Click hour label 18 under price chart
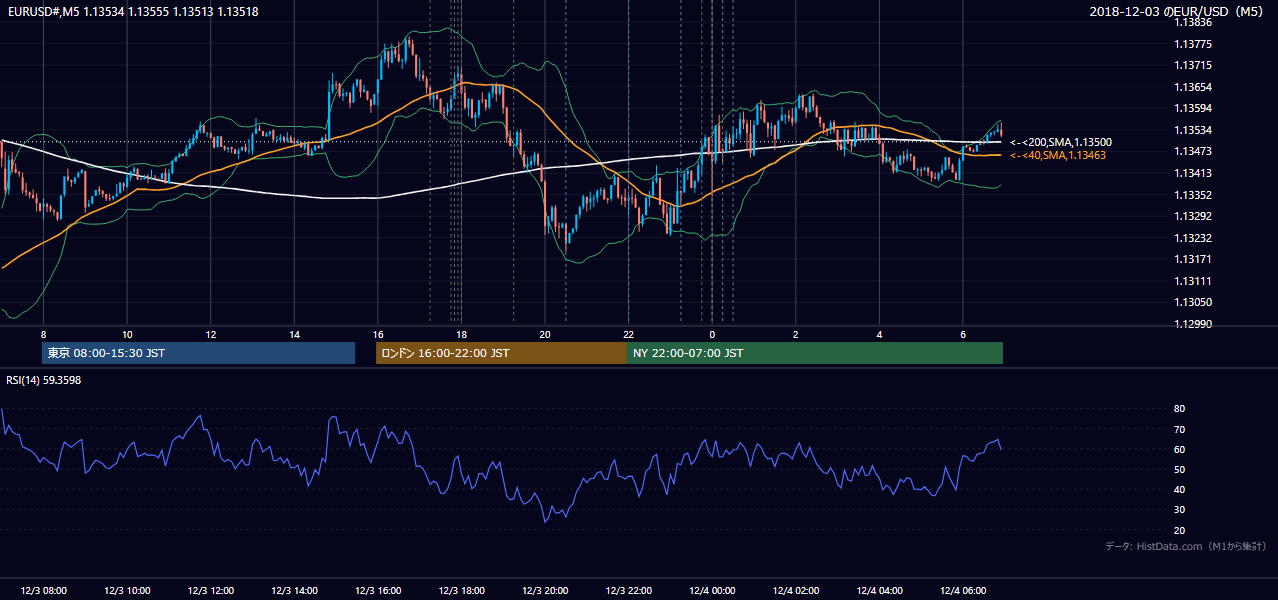This screenshot has height=600, width=1278. [461, 334]
